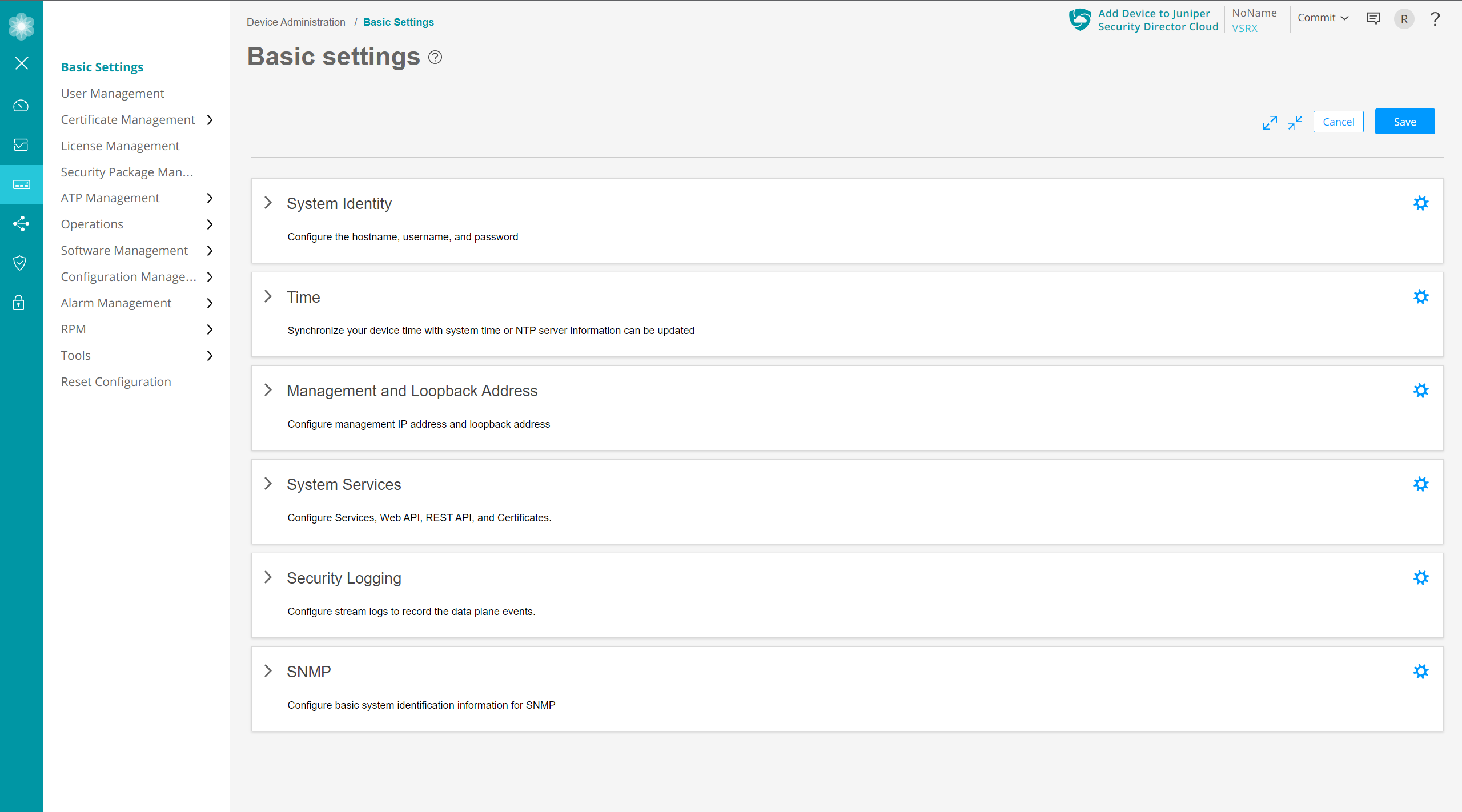Open Reset Configuration menu item
1462x812 pixels.
[x=116, y=381]
